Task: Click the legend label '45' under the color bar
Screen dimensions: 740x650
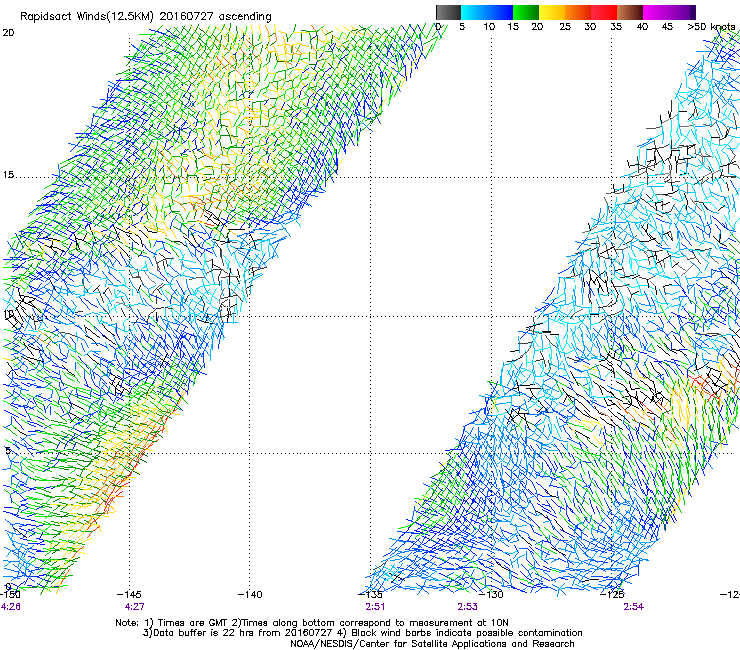Action: [667, 26]
